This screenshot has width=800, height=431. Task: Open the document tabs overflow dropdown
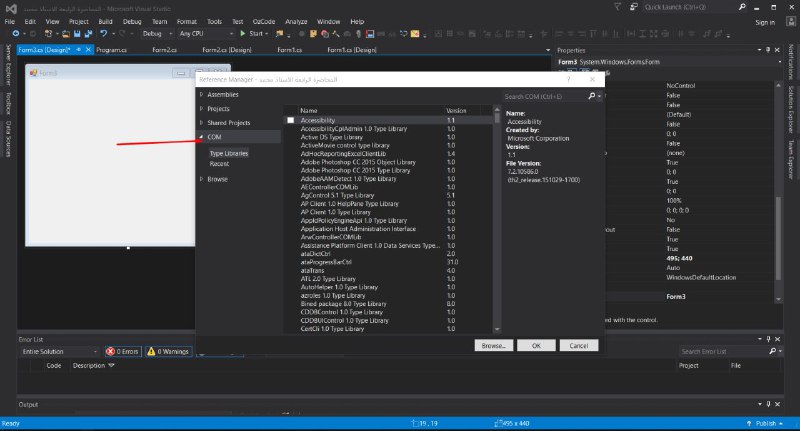tap(548, 50)
